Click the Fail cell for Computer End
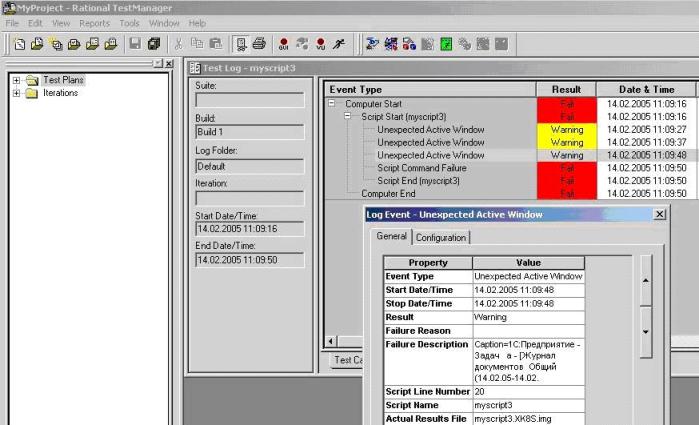This screenshot has width=699, height=425. pos(567,194)
